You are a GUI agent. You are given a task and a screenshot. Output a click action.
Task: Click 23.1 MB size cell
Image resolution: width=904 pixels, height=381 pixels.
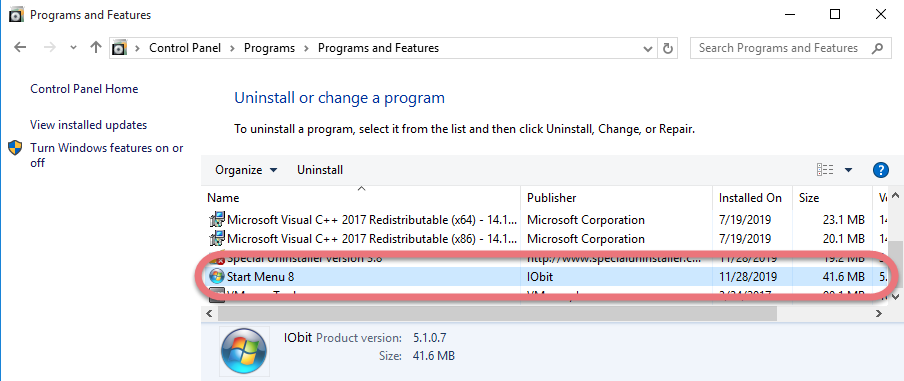[x=843, y=220]
